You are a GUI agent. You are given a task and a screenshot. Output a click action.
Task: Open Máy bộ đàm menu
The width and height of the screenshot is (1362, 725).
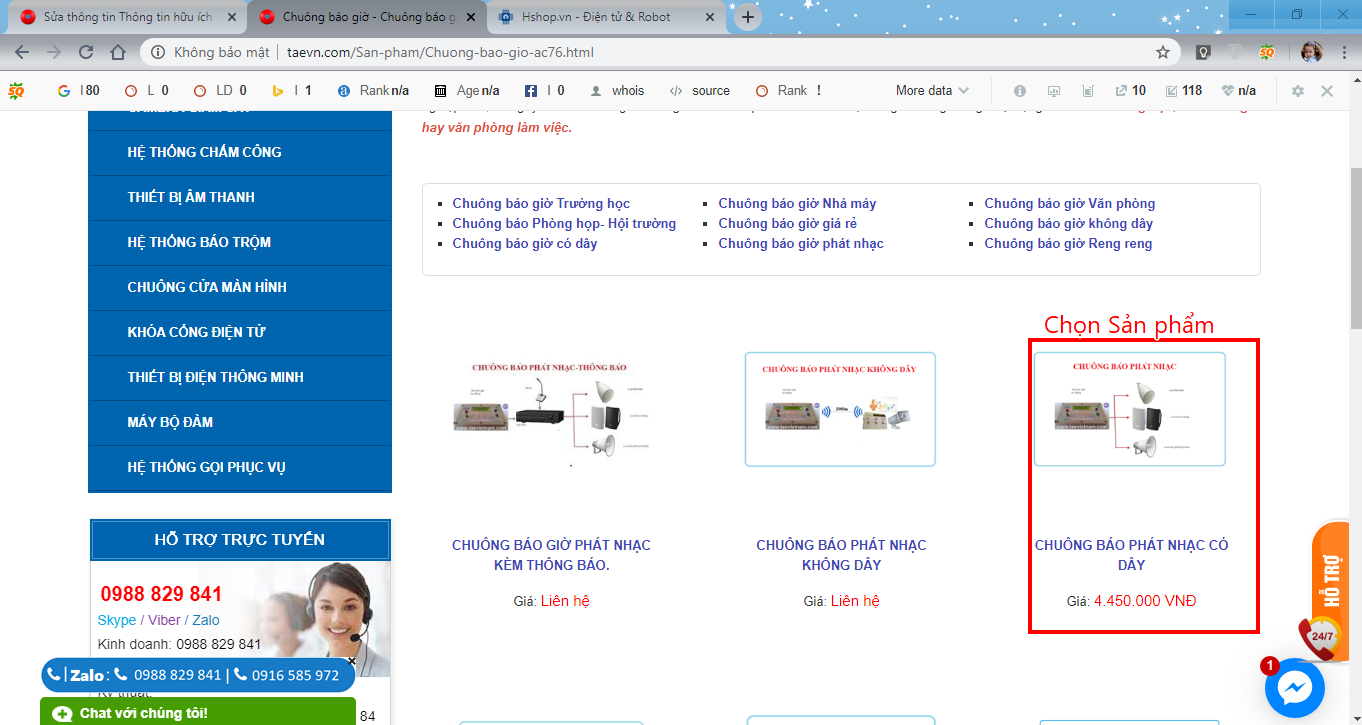pos(239,422)
